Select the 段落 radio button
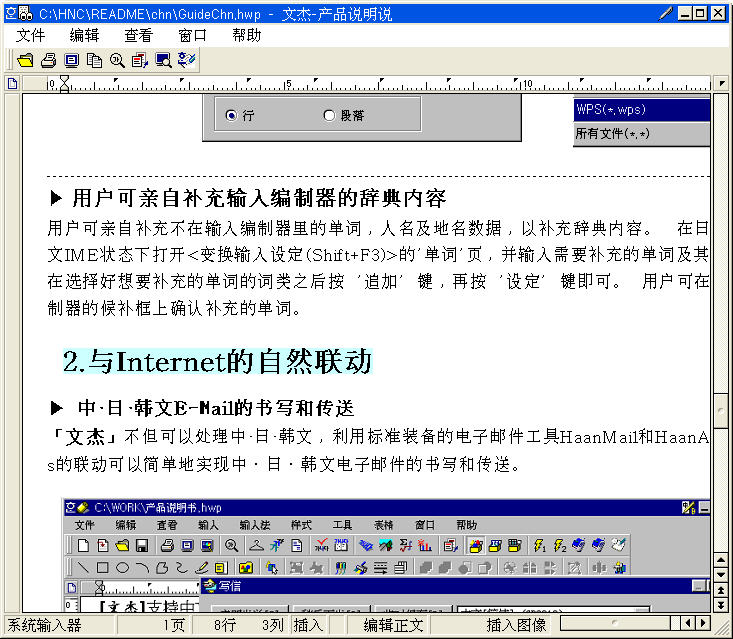Image resolution: width=733 pixels, height=639 pixels. click(329, 116)
